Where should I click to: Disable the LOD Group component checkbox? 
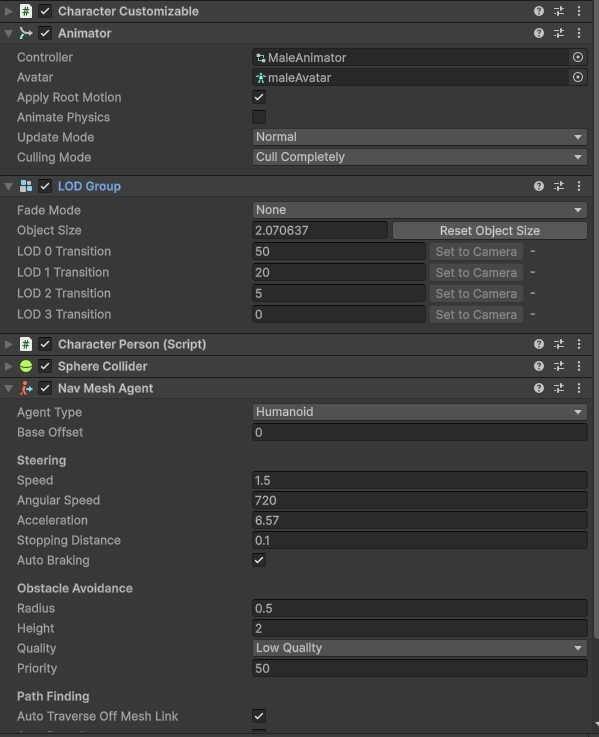45,186
